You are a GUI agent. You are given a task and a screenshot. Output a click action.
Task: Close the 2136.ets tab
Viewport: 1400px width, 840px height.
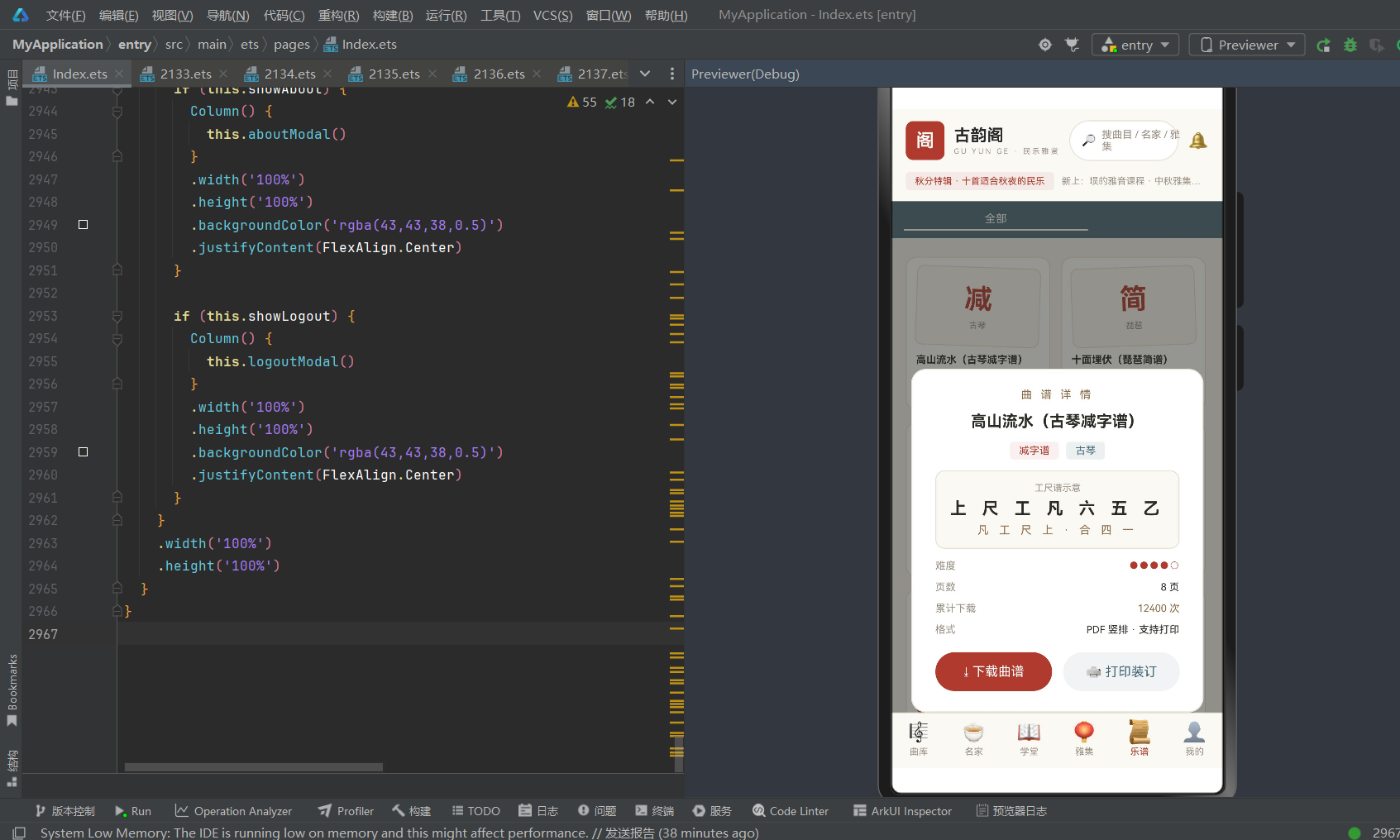(538, 74)
